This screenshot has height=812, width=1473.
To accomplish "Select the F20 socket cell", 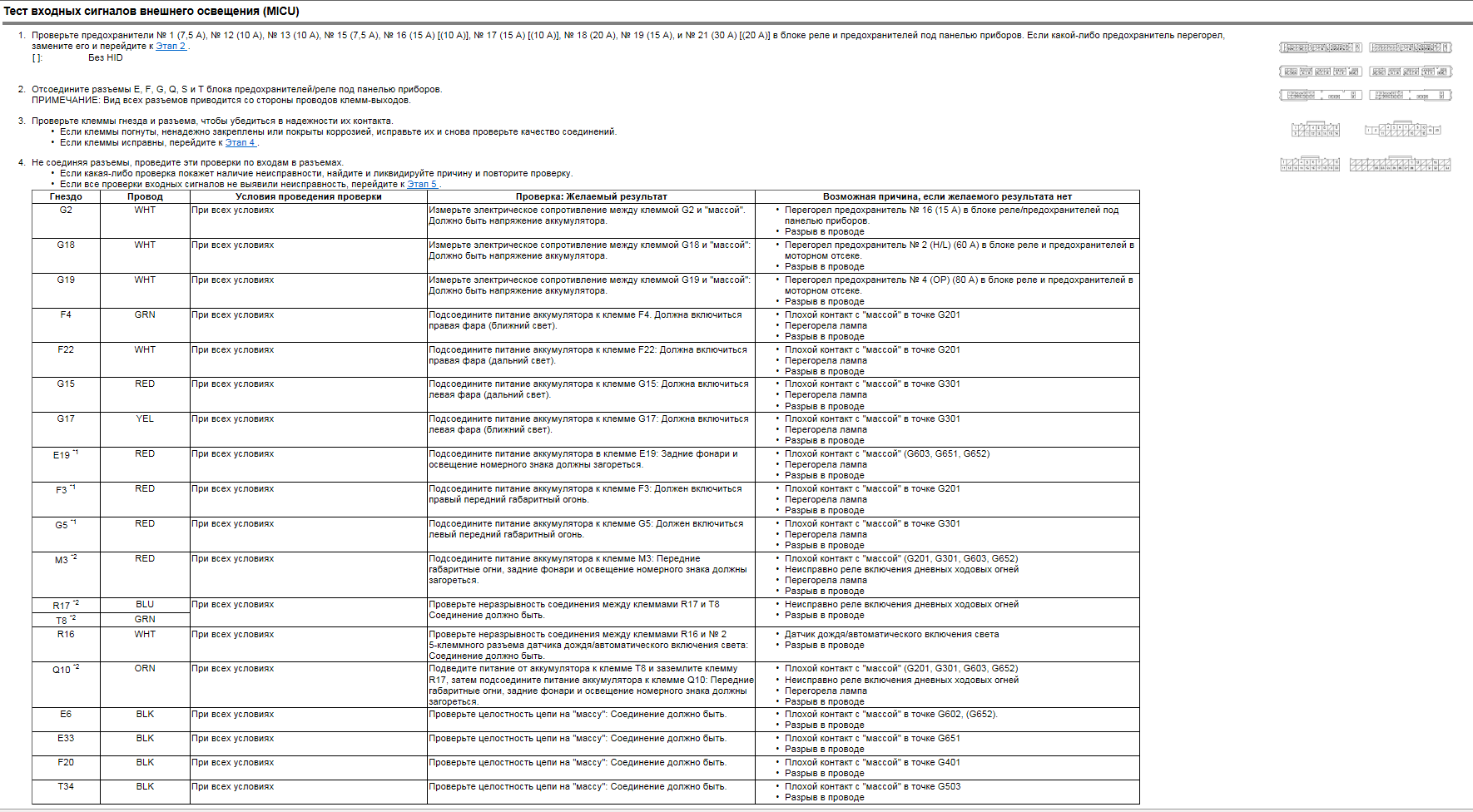I will point(66,768).
